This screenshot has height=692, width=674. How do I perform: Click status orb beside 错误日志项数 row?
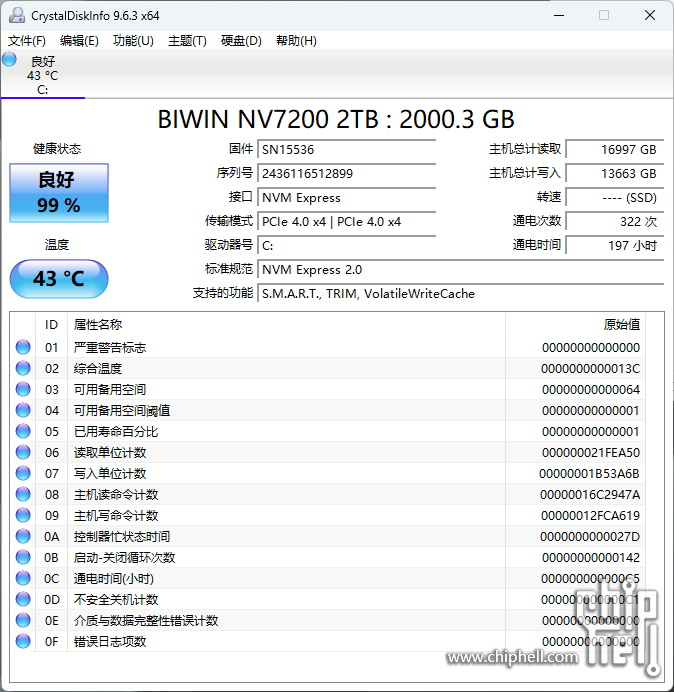23,641
